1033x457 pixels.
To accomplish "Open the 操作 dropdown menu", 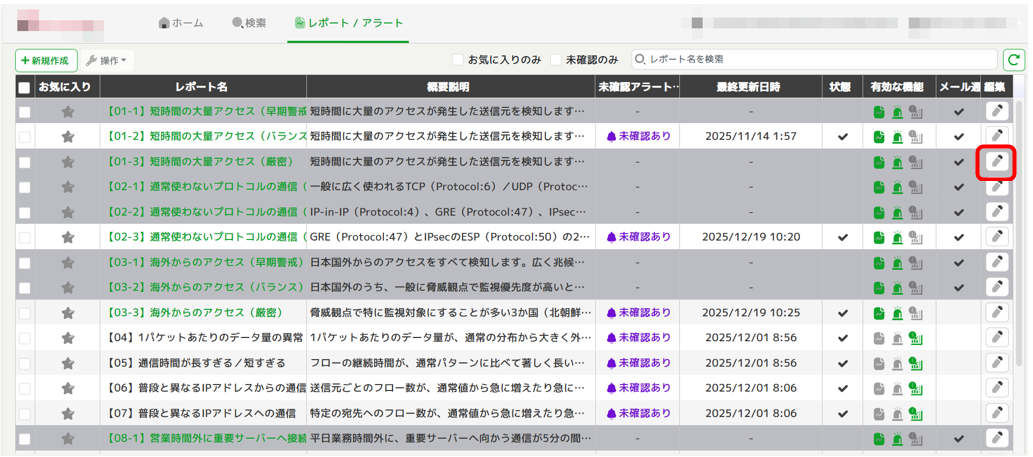I will [108, 60].
